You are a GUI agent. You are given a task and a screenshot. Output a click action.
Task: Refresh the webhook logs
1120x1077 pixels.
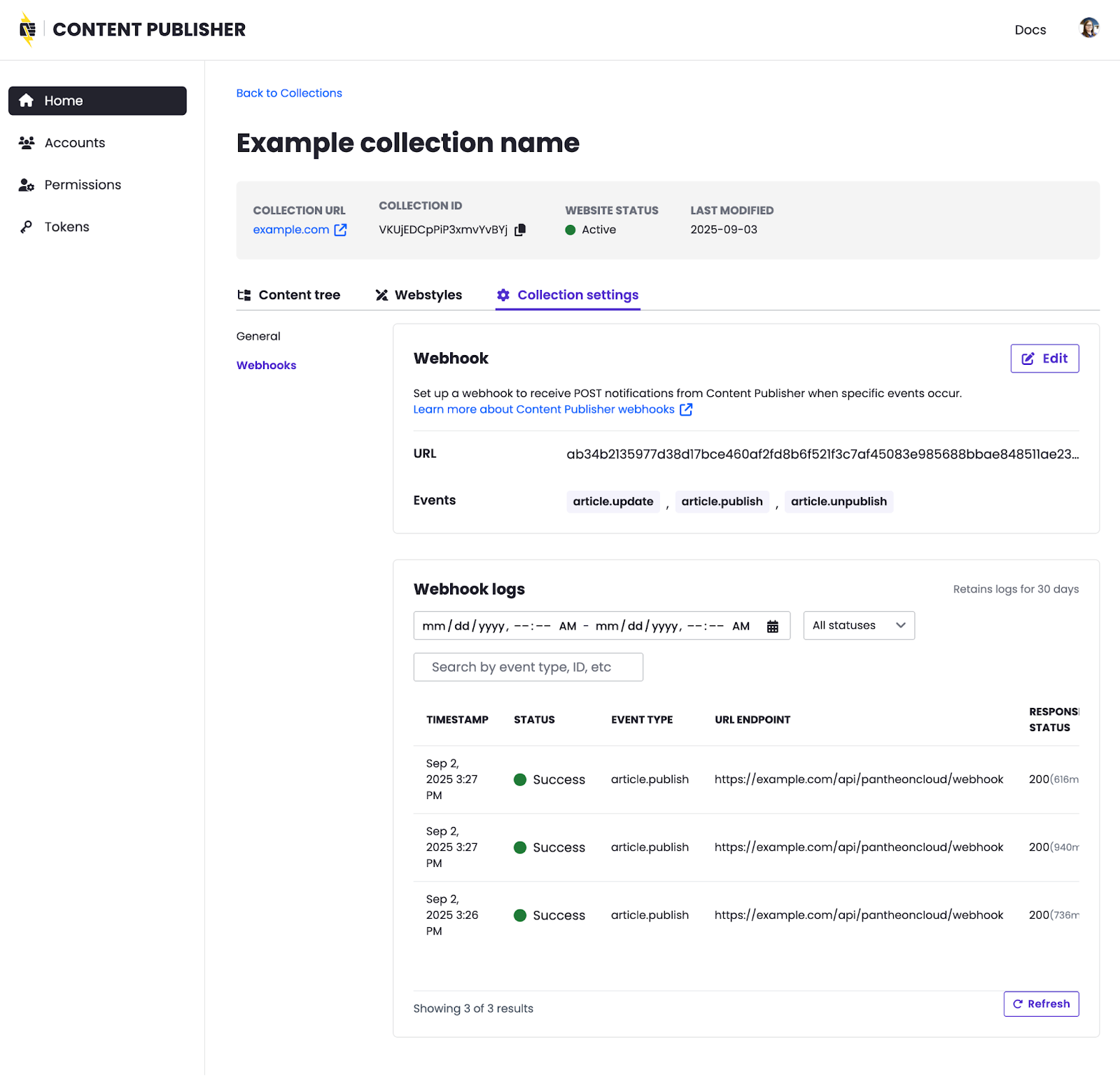(1040, 1004)
